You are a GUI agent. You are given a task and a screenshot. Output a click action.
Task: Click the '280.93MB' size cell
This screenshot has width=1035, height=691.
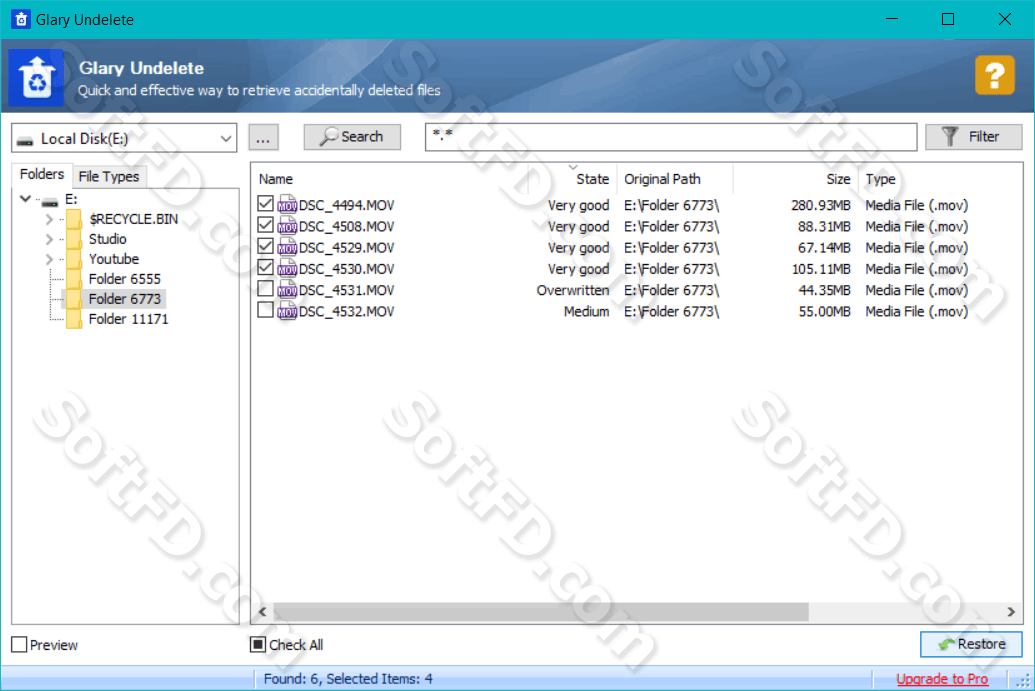click(820, 205)
